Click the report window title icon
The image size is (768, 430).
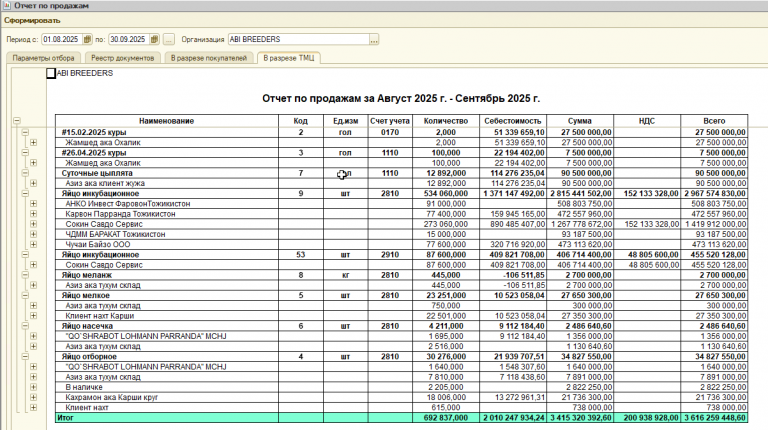point(6,6)
